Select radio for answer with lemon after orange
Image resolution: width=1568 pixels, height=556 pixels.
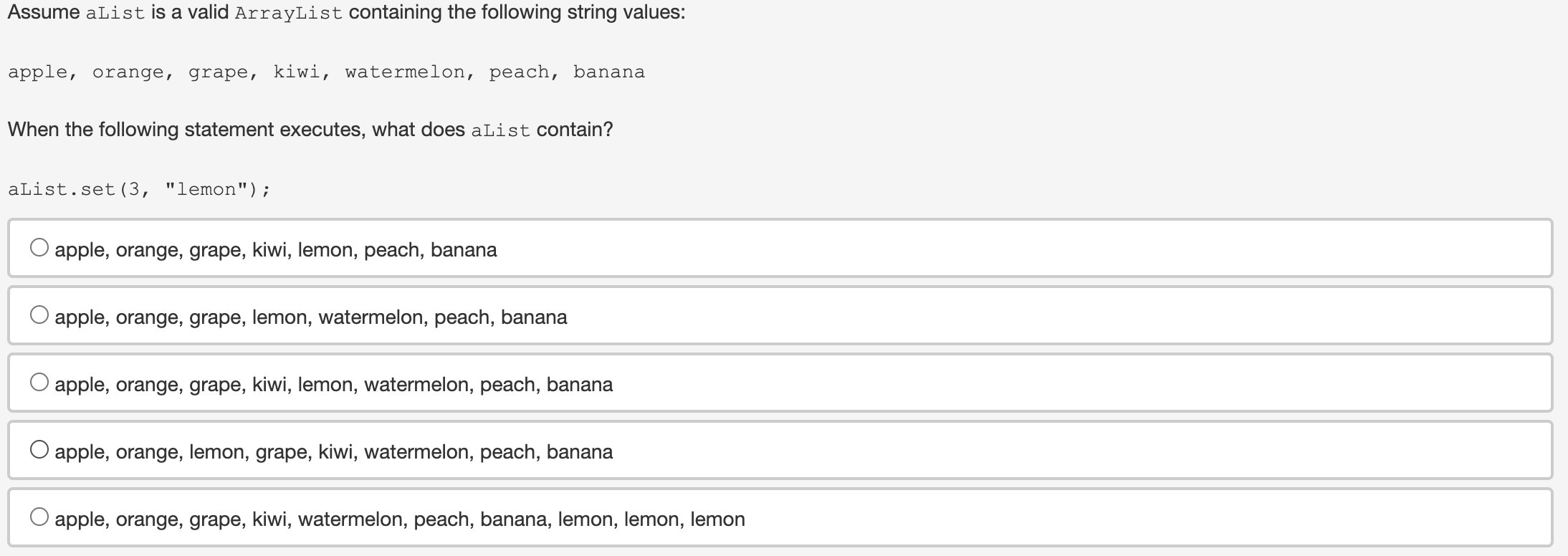point(40,449)
